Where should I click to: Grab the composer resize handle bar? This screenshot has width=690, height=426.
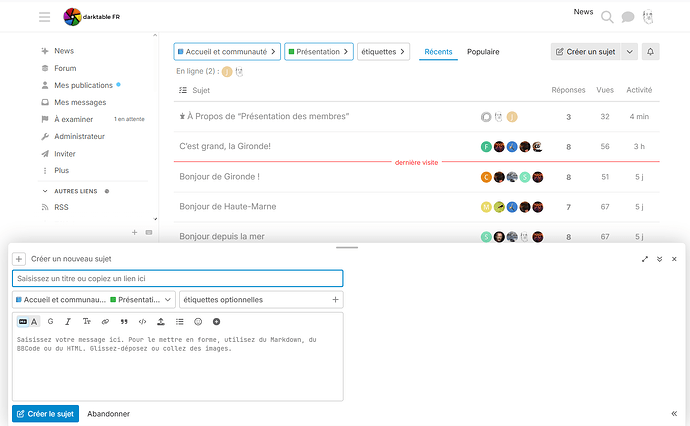coord(347,247)
